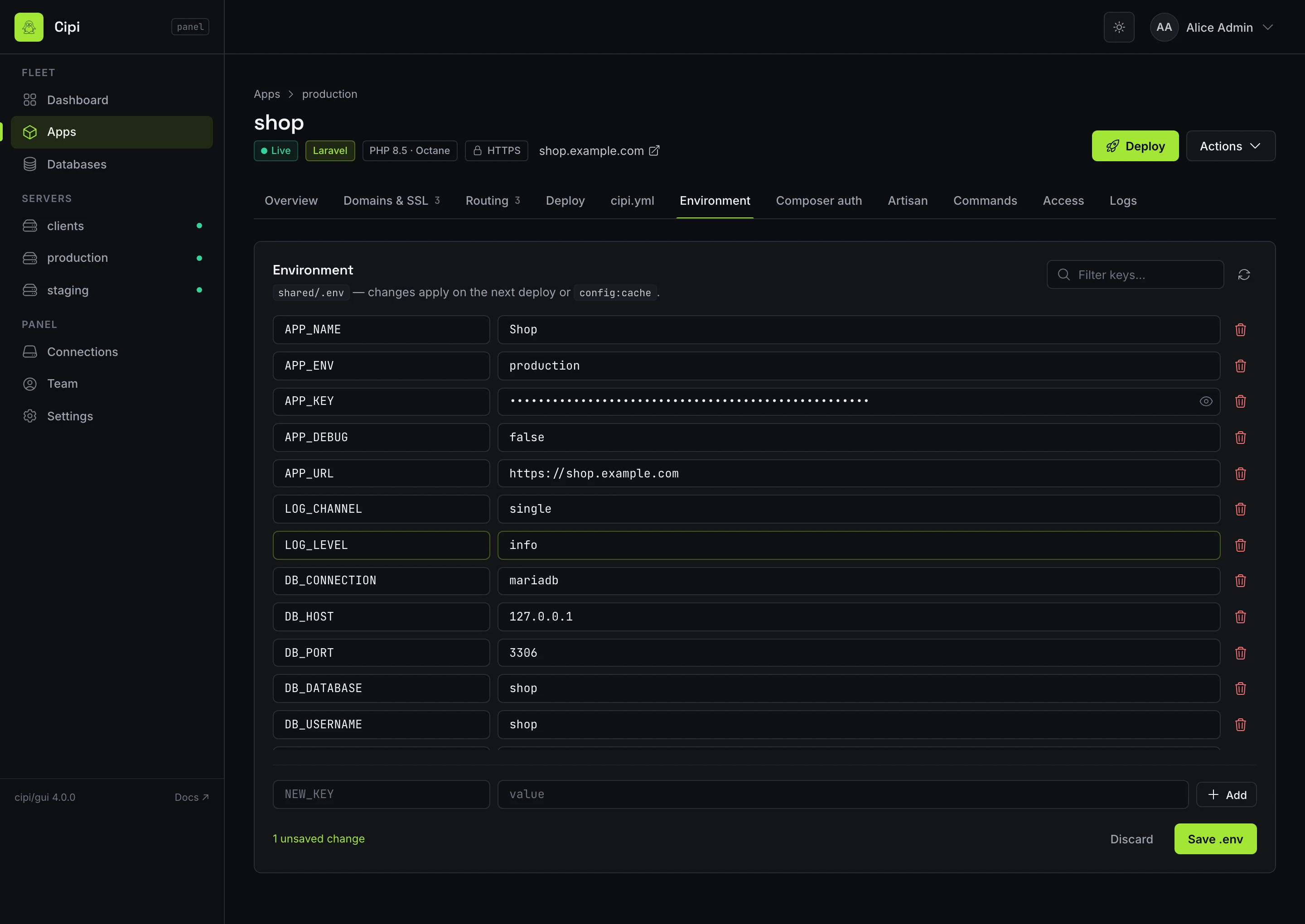Switch to the Domains & SSL tab
The image size is (1305, 924).
pos(391,200)
